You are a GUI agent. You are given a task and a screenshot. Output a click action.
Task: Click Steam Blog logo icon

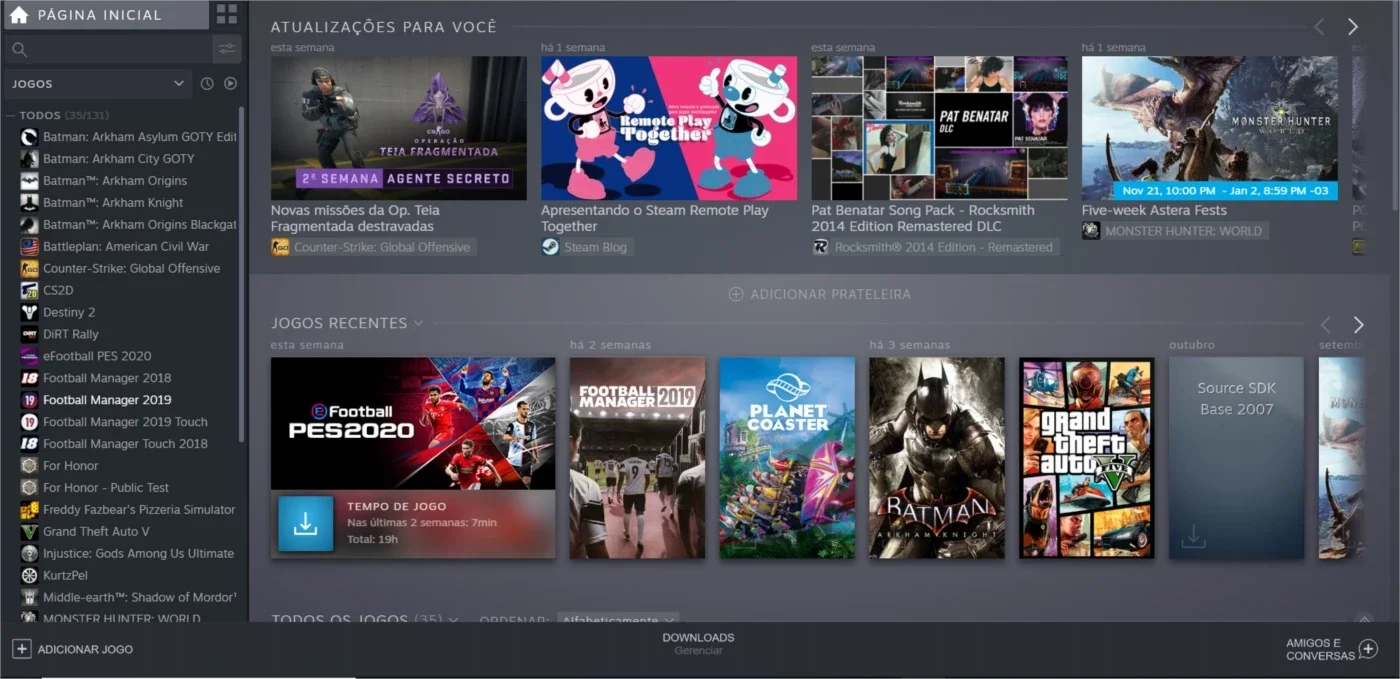pyautogui.click(x=550, y=247)
